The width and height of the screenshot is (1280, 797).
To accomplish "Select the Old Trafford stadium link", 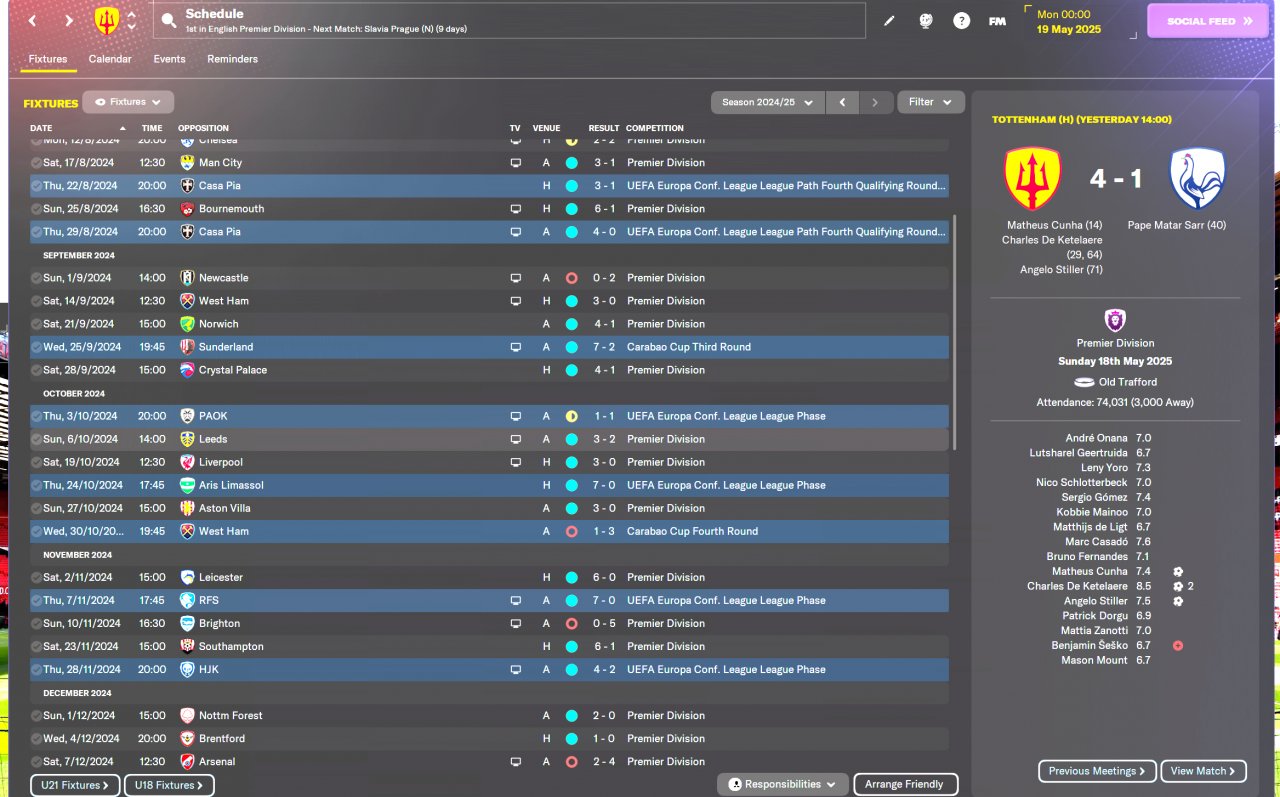I will pos(1127,382).
